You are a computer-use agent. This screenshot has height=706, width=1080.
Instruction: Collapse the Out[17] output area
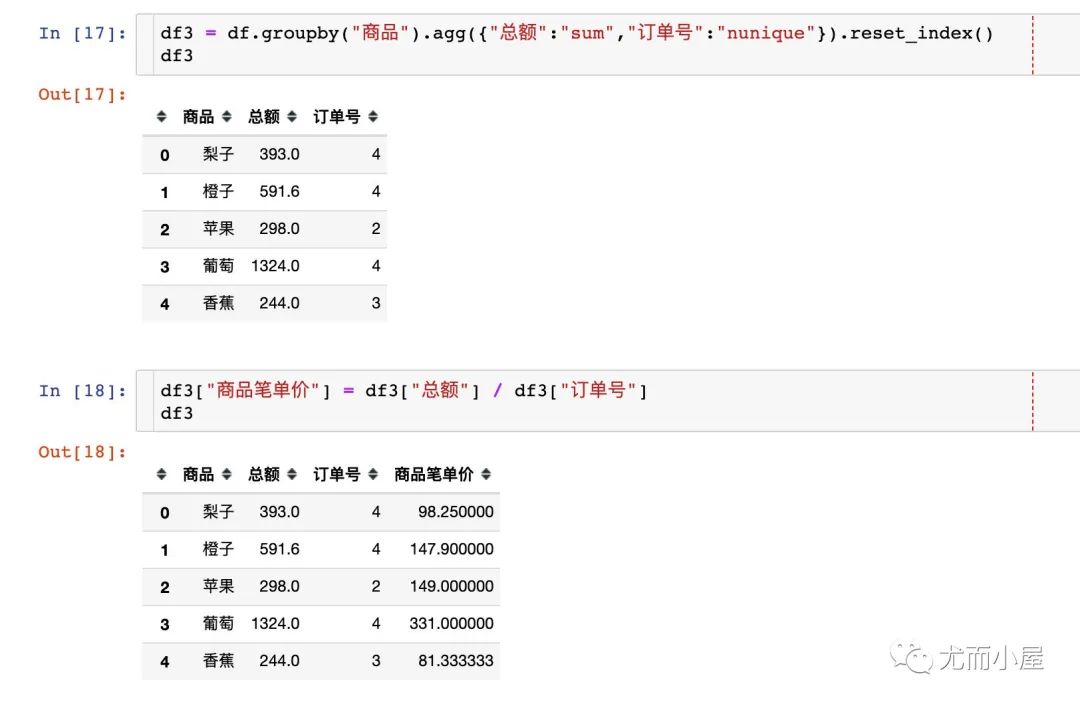point(83,94)
